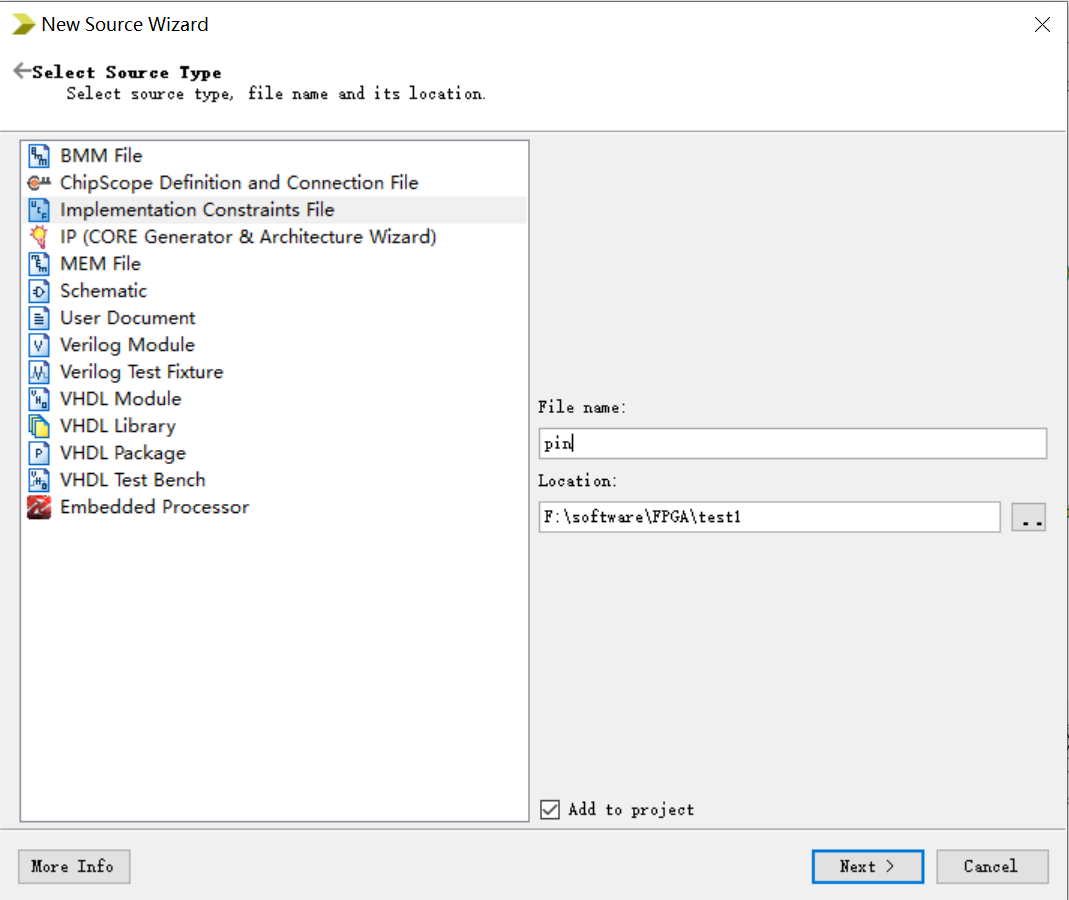Choose VHDL Module from the list

121,398
